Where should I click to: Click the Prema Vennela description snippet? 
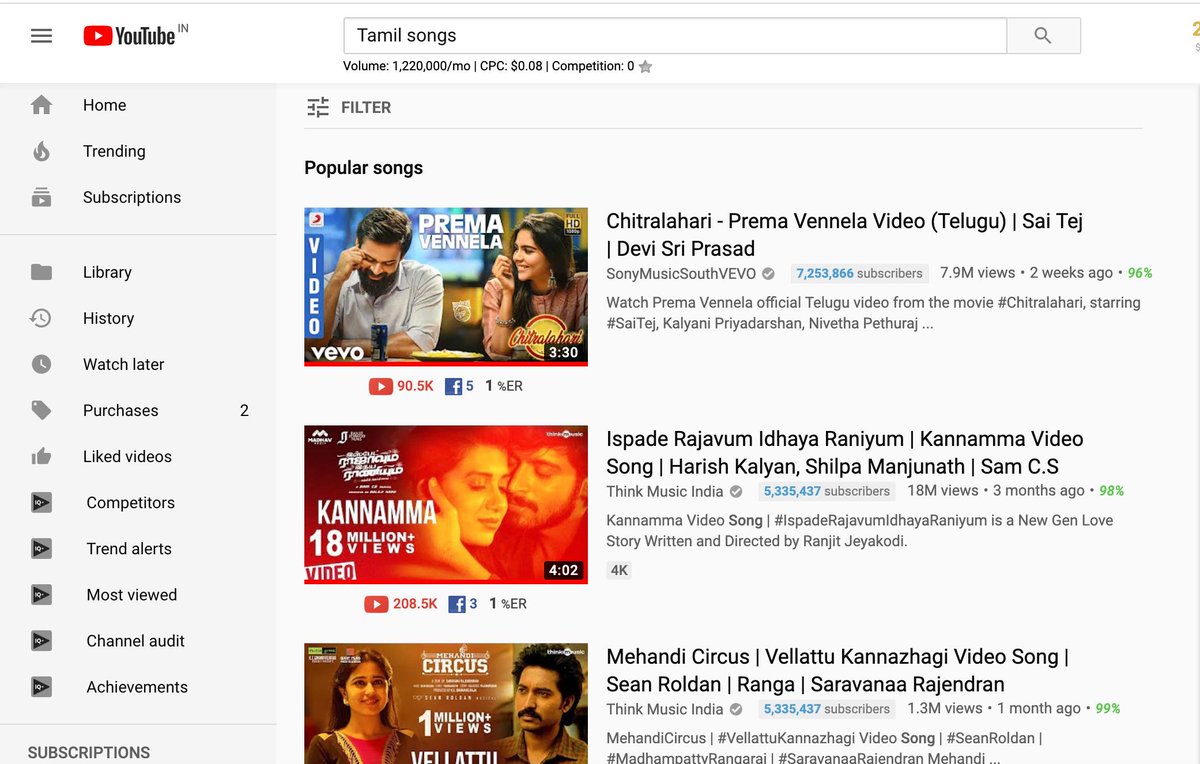pos(873,313)
